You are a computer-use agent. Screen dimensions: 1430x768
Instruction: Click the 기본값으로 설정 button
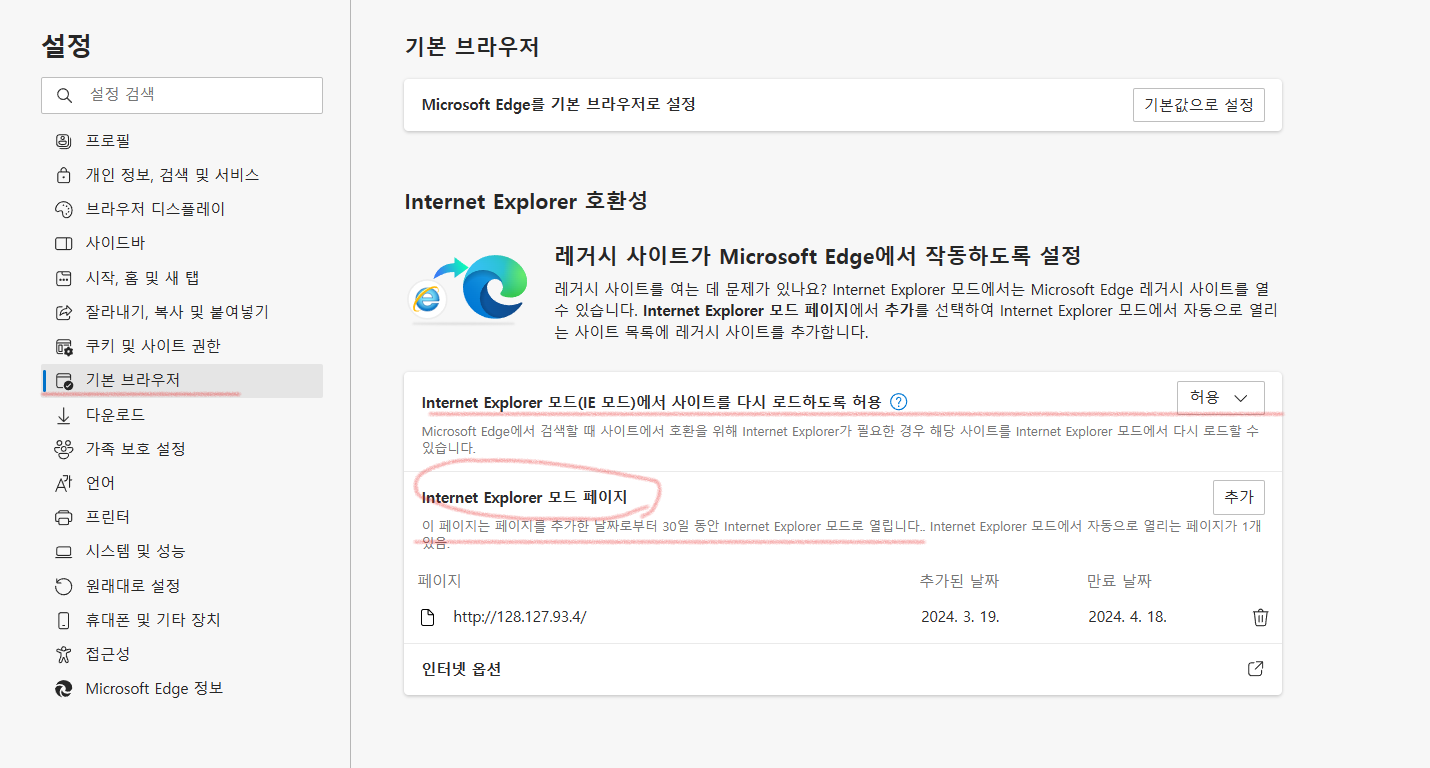(1198, 105)
